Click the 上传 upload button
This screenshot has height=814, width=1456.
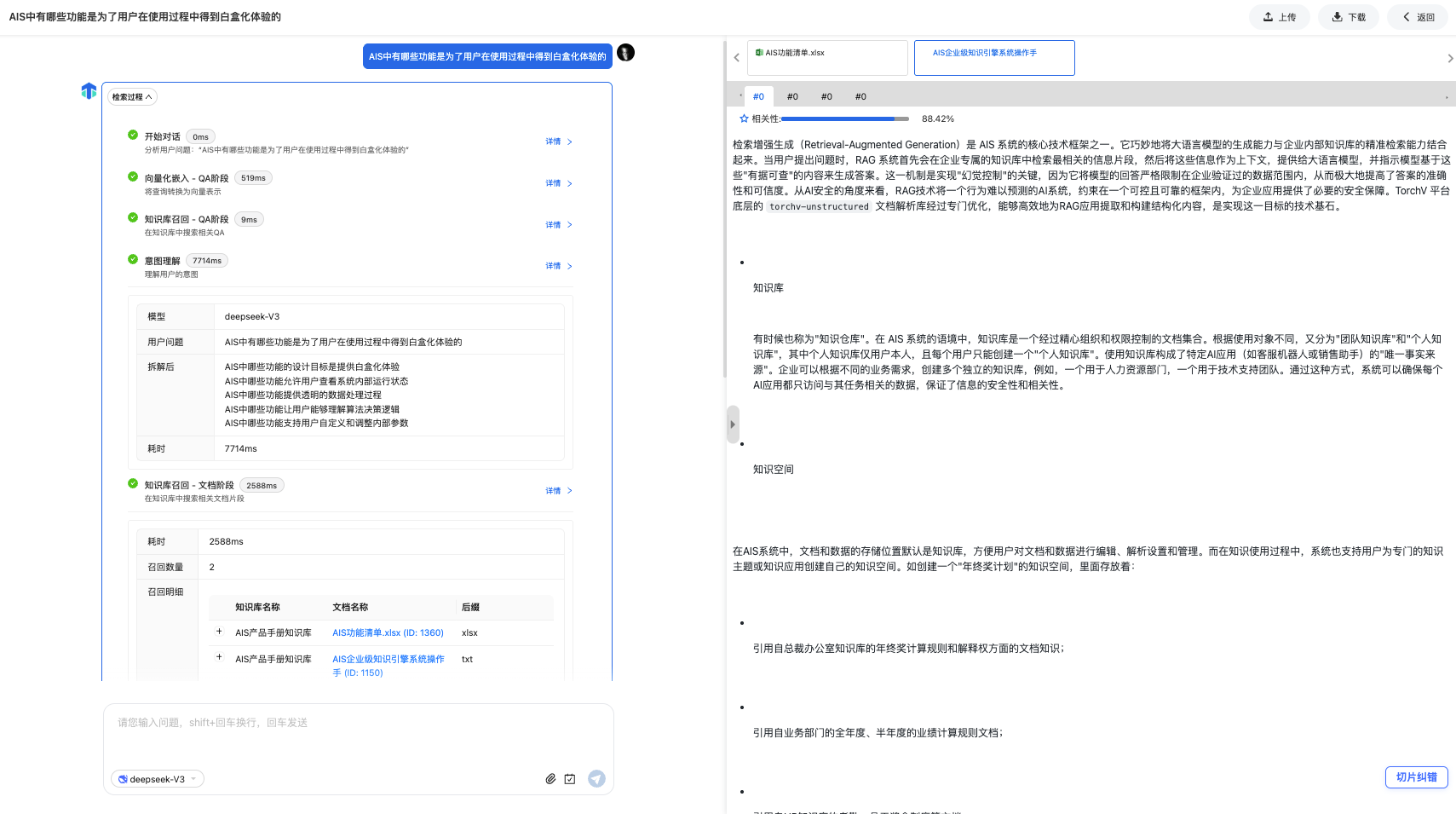(x=1280, y=17)
